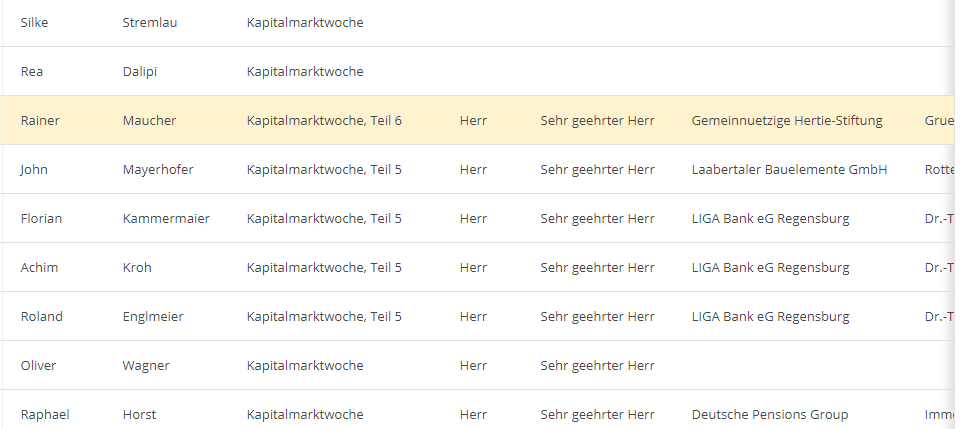The height and width of the screenshot is (429, 967).
Task: Click the first name "Achim"
Action: click(39, 268)
